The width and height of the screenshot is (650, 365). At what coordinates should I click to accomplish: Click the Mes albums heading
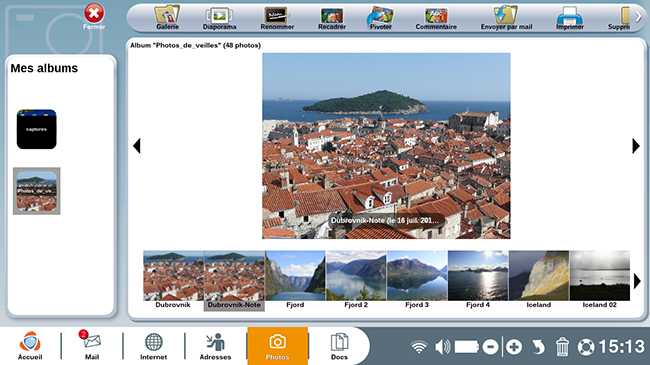[x=44, y=68]
